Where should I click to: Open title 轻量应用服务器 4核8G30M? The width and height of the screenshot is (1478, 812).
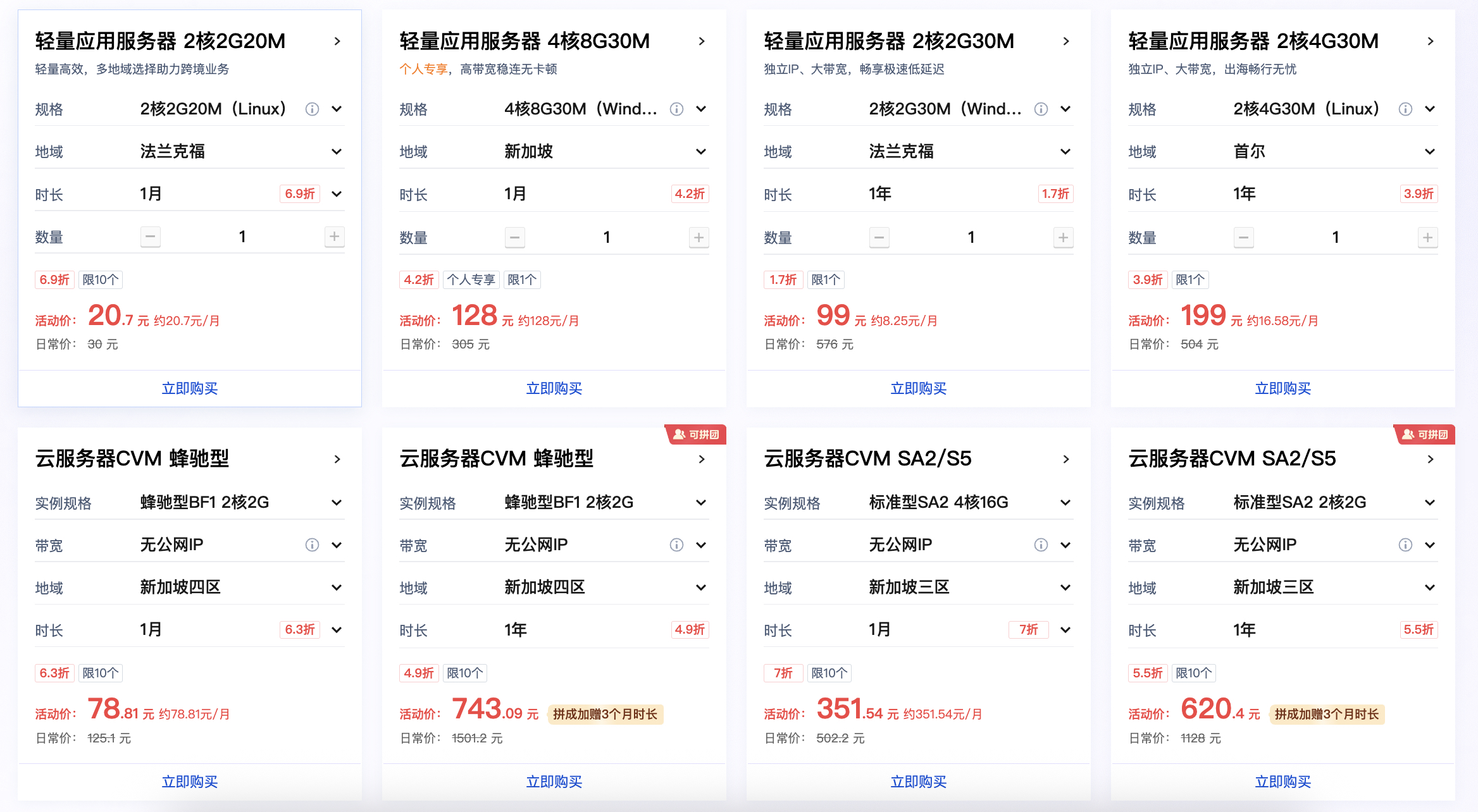pyautogui.click(x=525, y=41)
